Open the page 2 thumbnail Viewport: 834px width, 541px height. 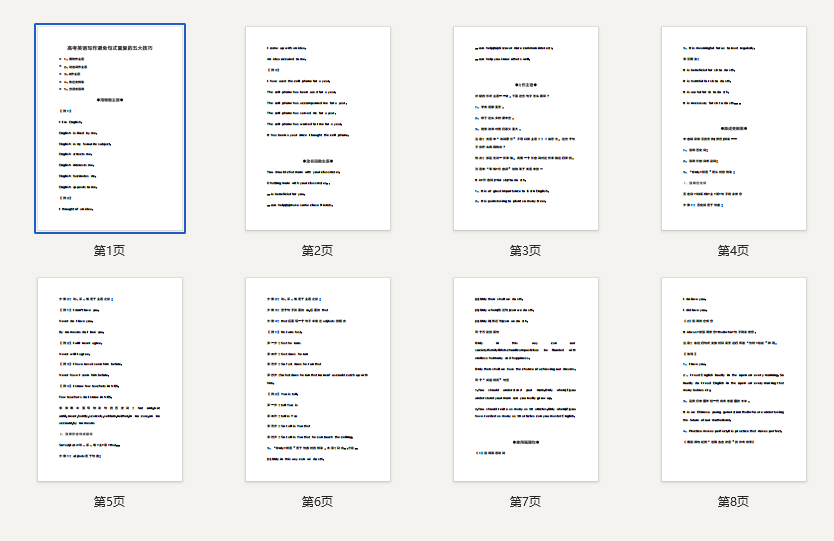[318, 128]
